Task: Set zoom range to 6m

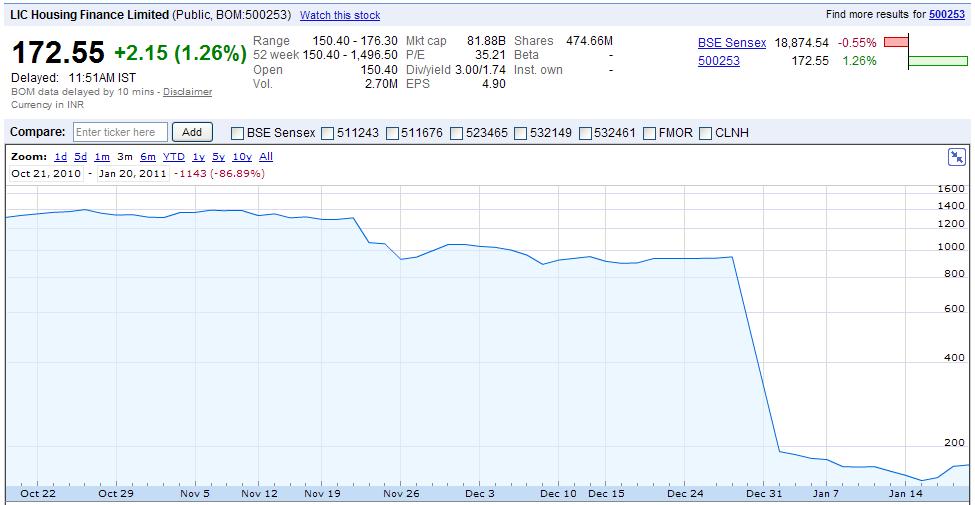Action: point(147,157)
